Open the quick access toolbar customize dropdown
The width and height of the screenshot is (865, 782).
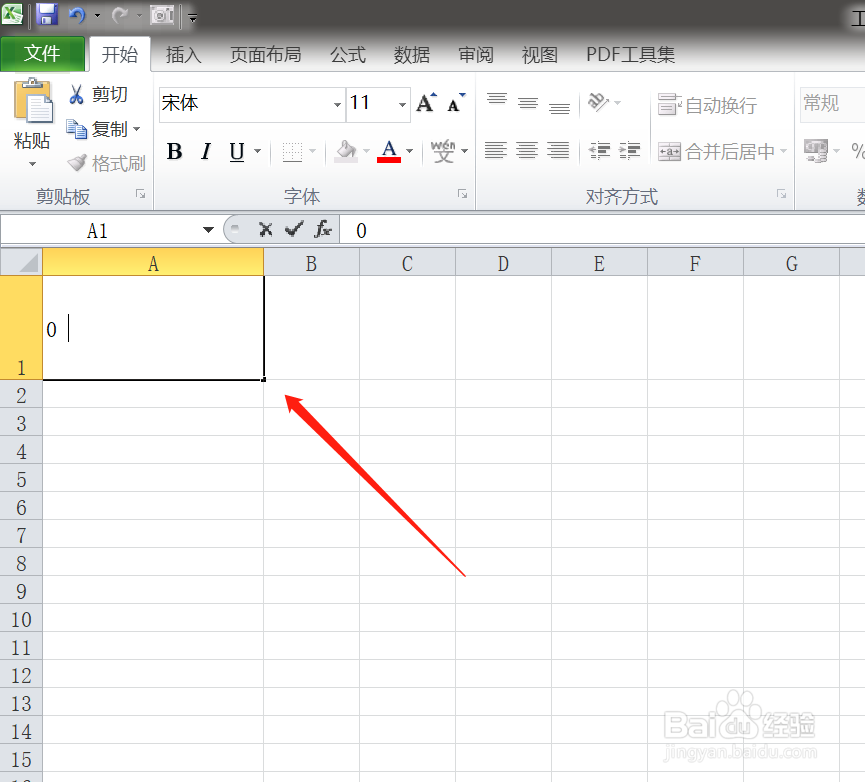tap(193, 18)
